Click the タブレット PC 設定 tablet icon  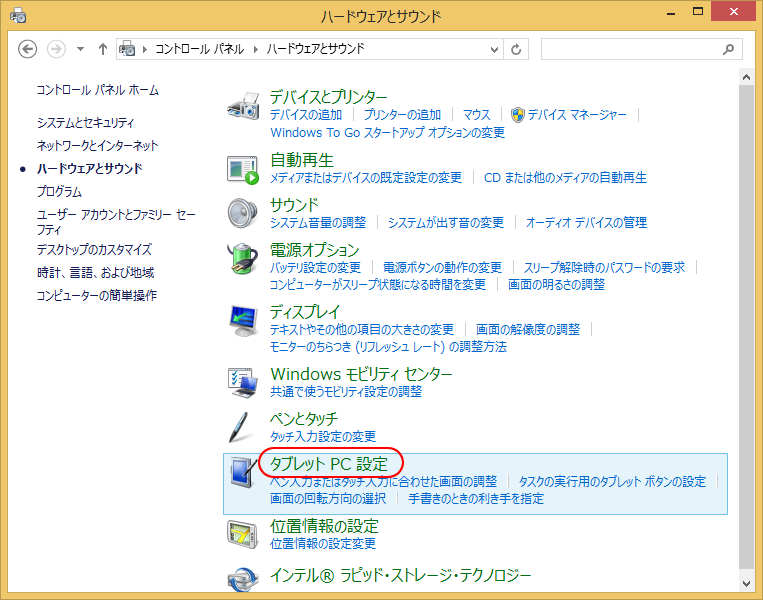coord(243,472)
